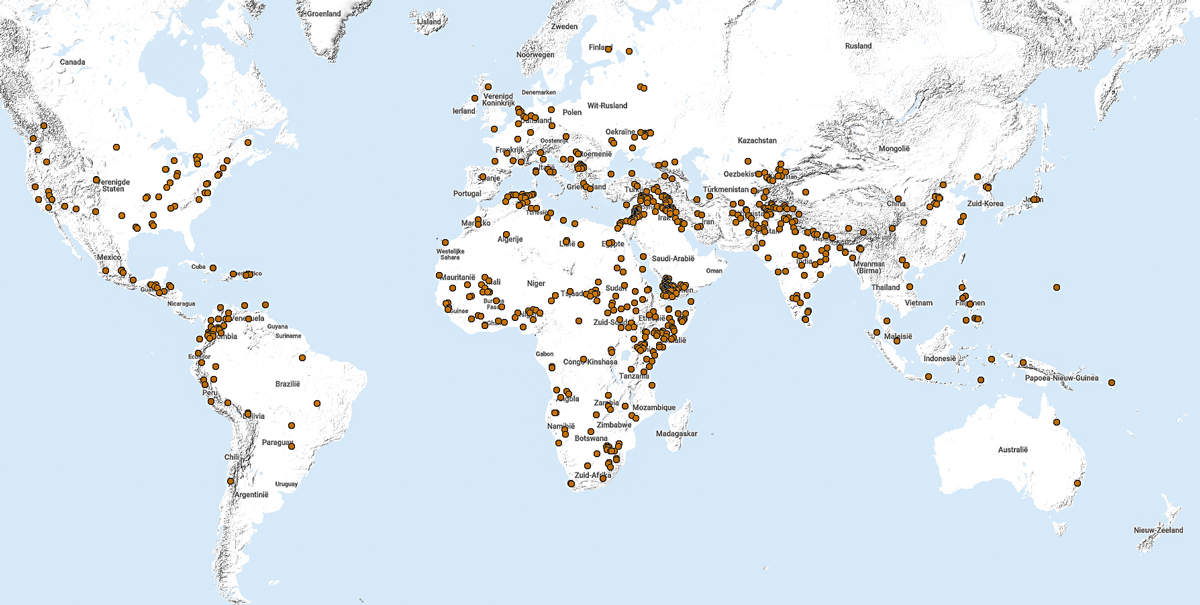Select the Rusland label

tap(858, 46)
